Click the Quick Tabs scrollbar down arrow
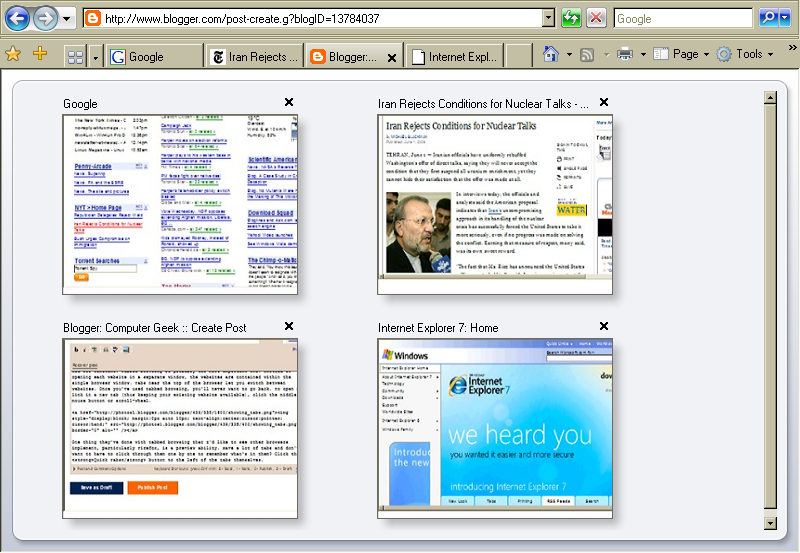 click(x=770, y=523)
